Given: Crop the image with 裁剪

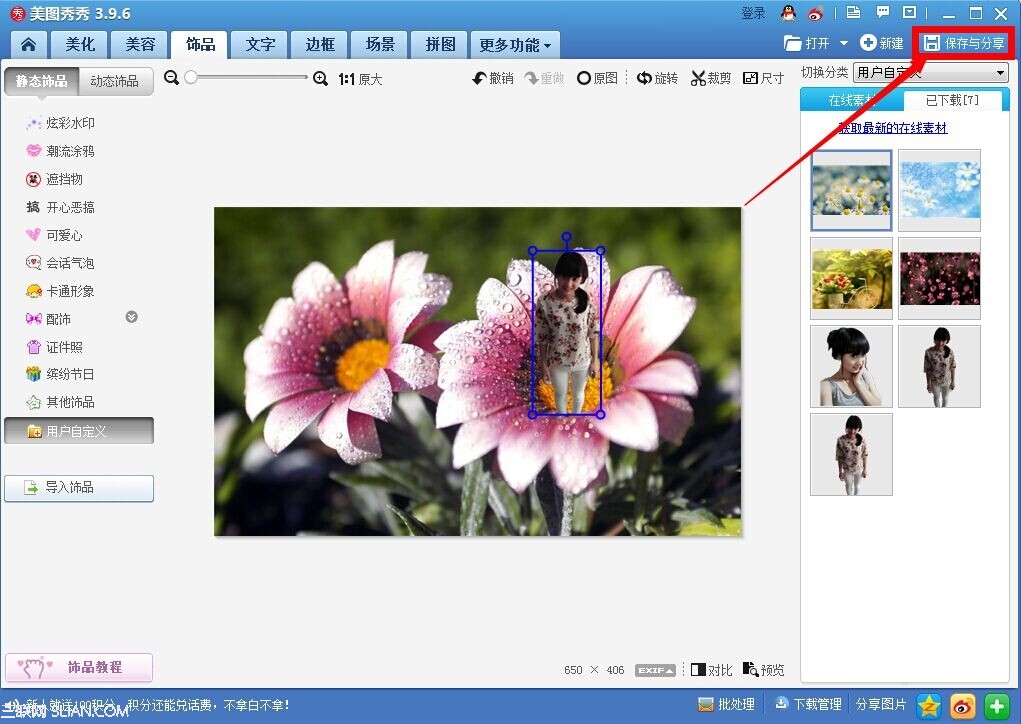Looking at the screenshot, I should point(711,78).
